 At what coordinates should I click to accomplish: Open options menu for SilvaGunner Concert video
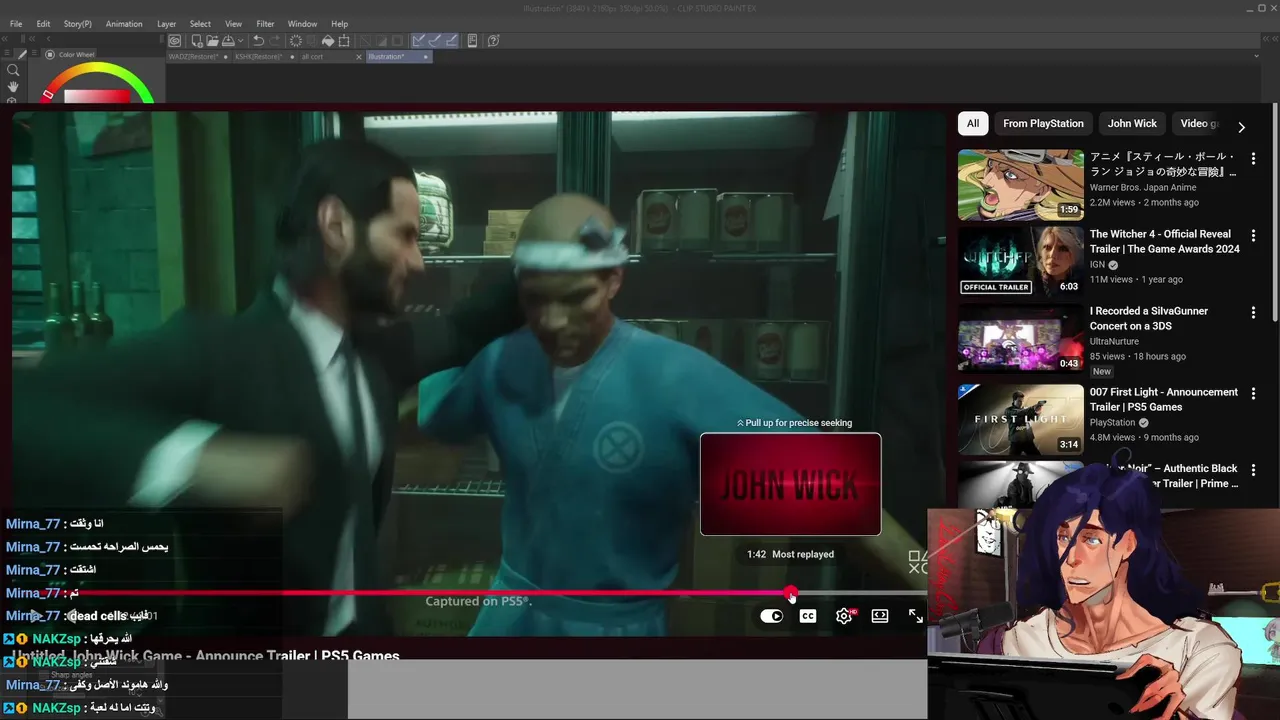pos(1253,312)
